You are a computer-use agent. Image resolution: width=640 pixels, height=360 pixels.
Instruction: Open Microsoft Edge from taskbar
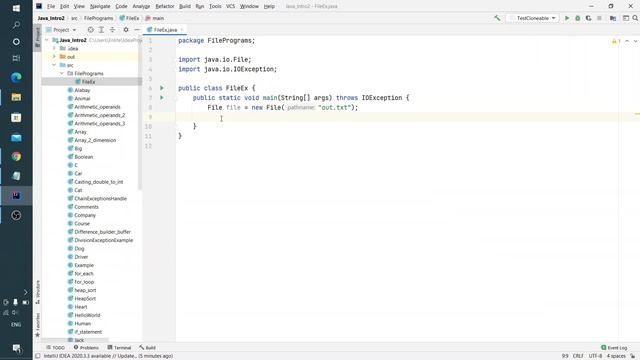16,77
